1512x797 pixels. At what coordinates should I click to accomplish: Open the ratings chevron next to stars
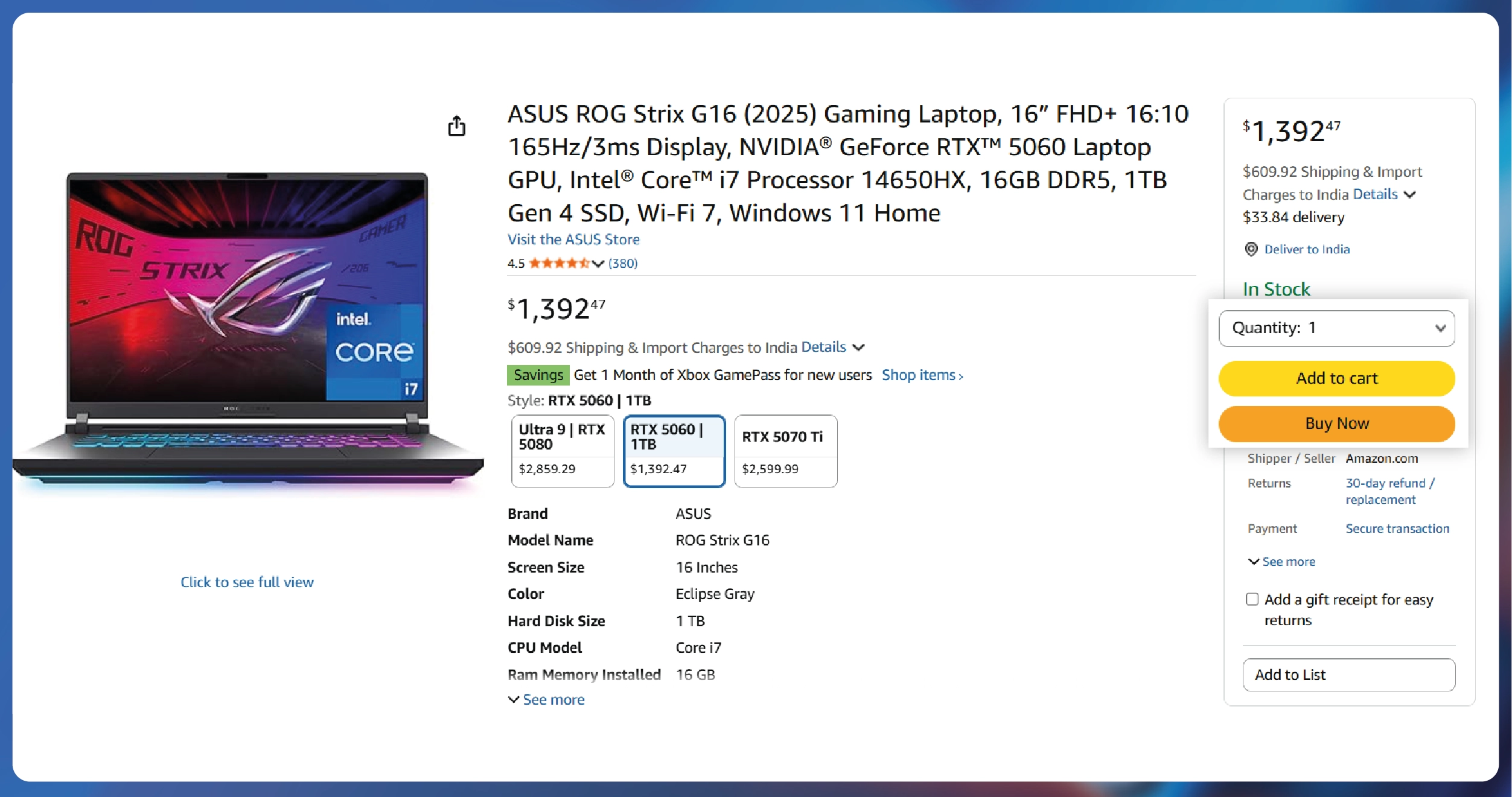point(598,264)
